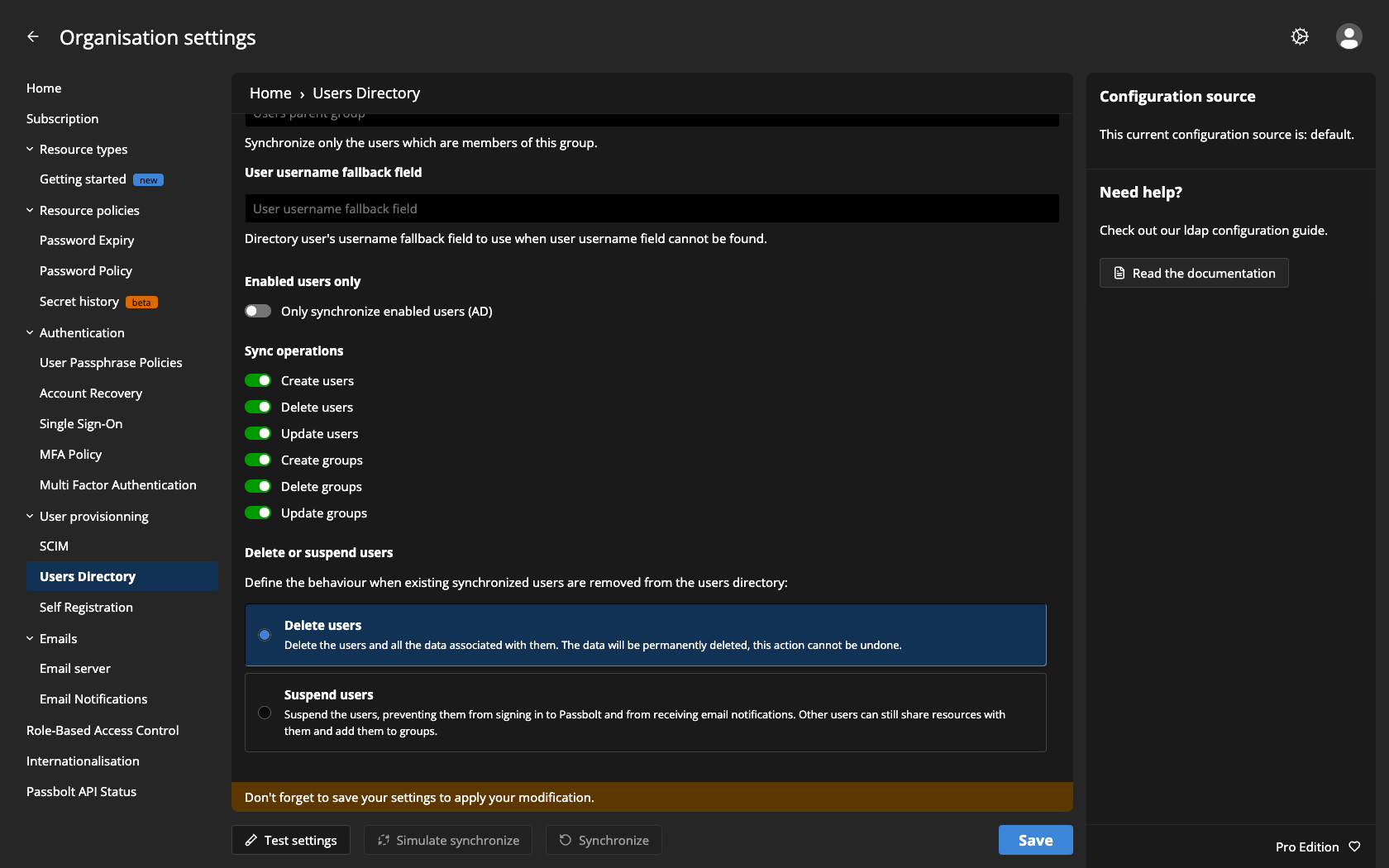Disable the Create users sync toggle
Image resolution: width=1389 pixels, height=868 pixels.
click(258, 380)
